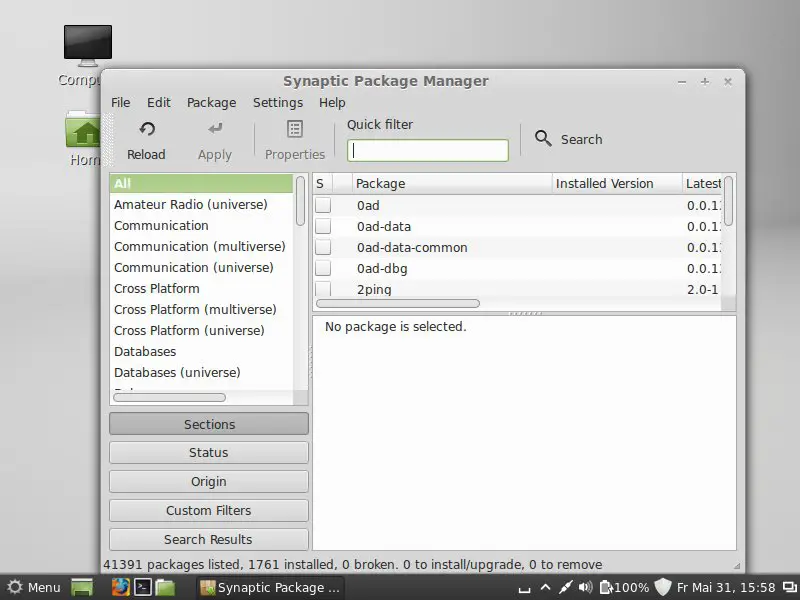Screen dimensions: 800x600
Task: Mark the checkbox for package 0ad-dbg
Action: [x=323, y=268]
